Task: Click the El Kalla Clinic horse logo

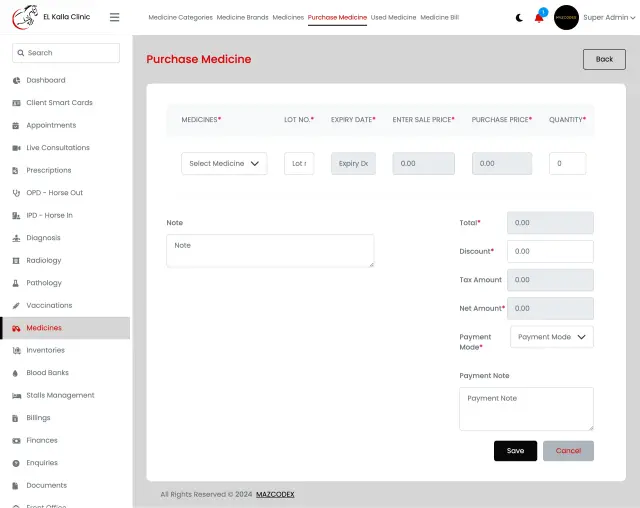Action: [x=25, y=17]
